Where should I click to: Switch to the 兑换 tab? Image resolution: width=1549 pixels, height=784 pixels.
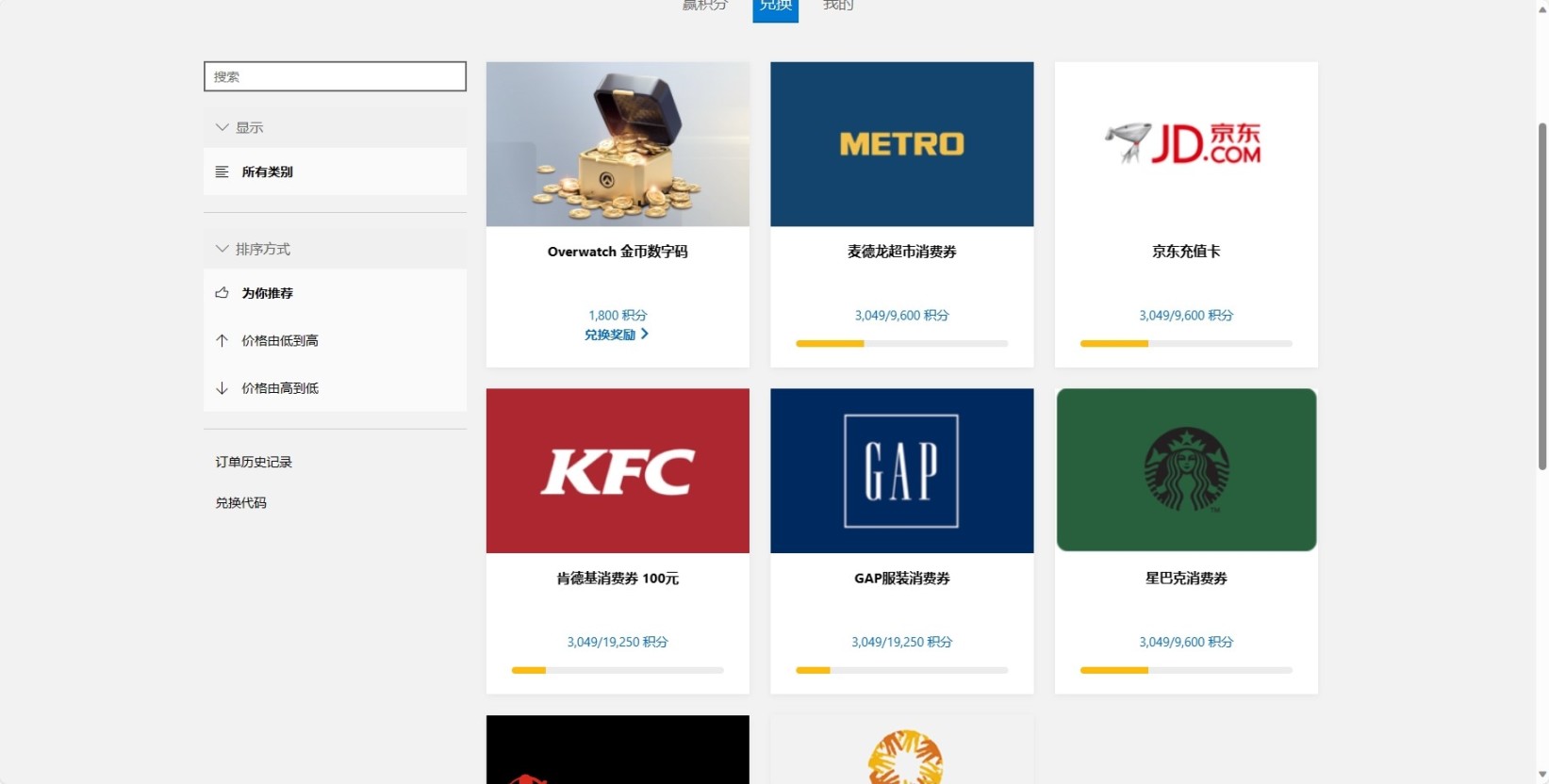coord(775,8)
